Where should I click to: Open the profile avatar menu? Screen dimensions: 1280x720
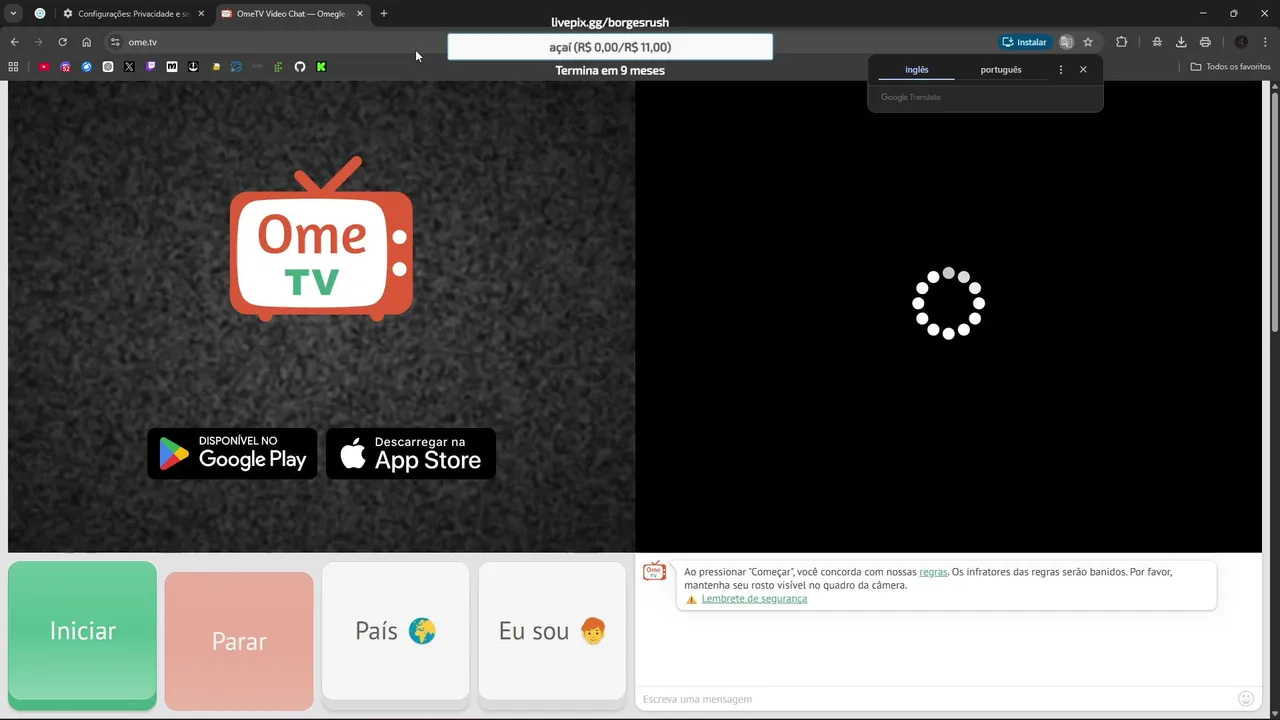coord(1241,42)
